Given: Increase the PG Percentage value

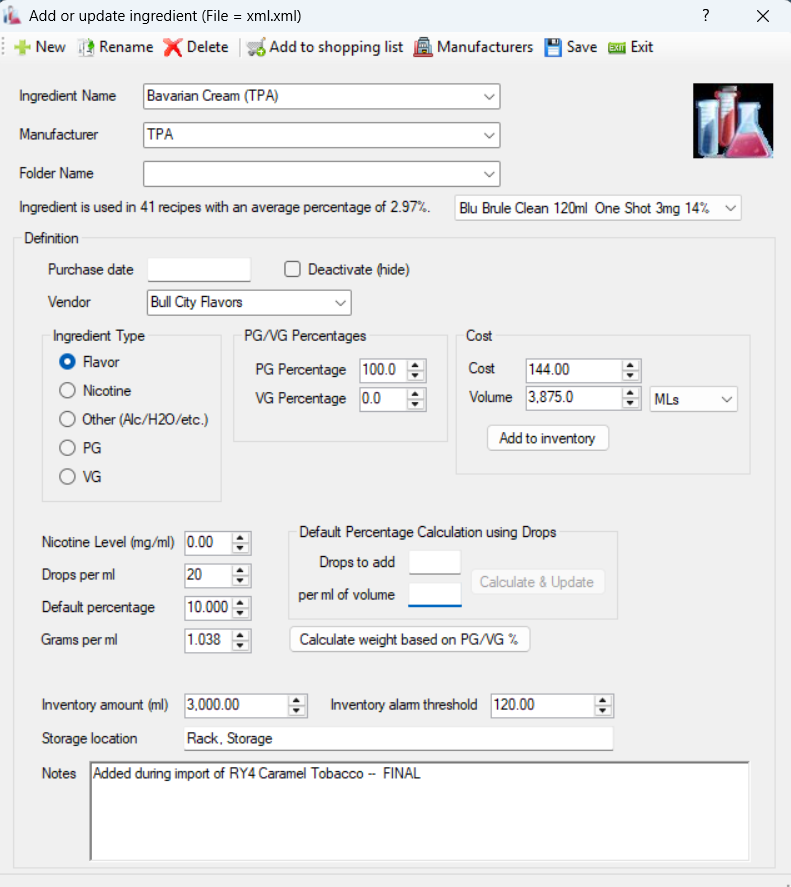Looking at the screenshot, I should pos(415,365).
